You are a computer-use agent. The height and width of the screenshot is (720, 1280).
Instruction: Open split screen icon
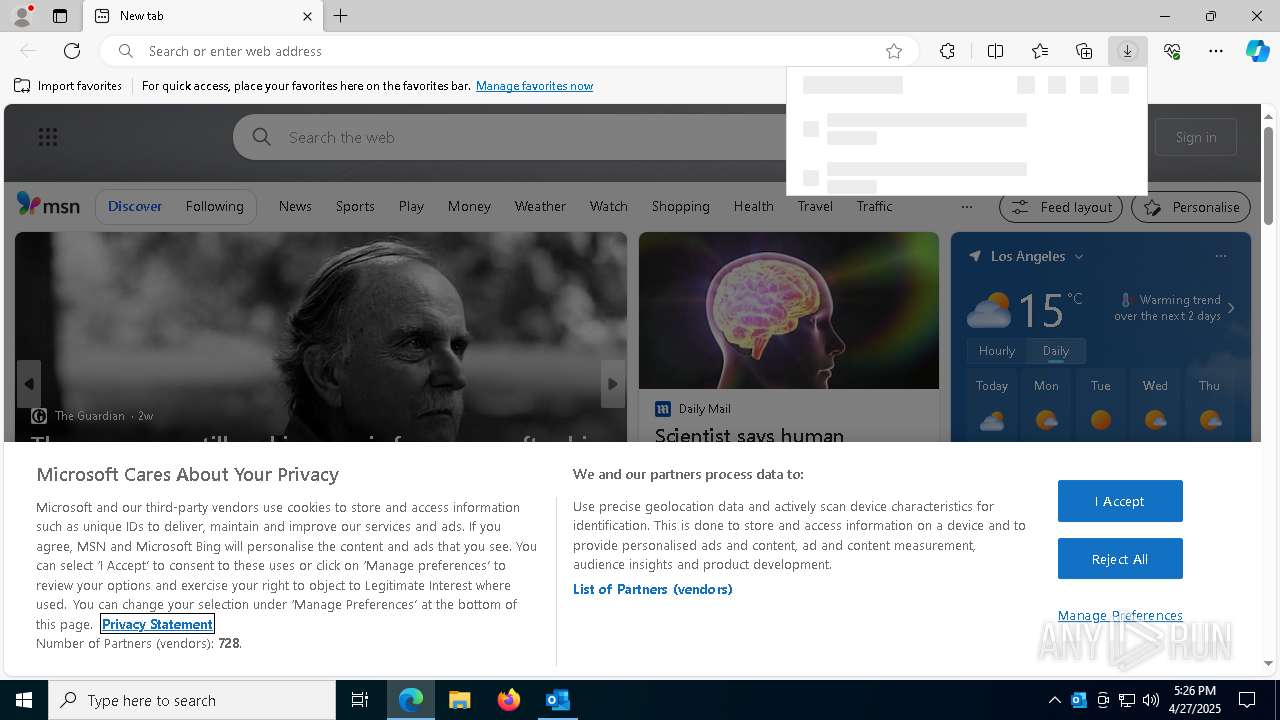pyautogui.click(x=995, y=51)
